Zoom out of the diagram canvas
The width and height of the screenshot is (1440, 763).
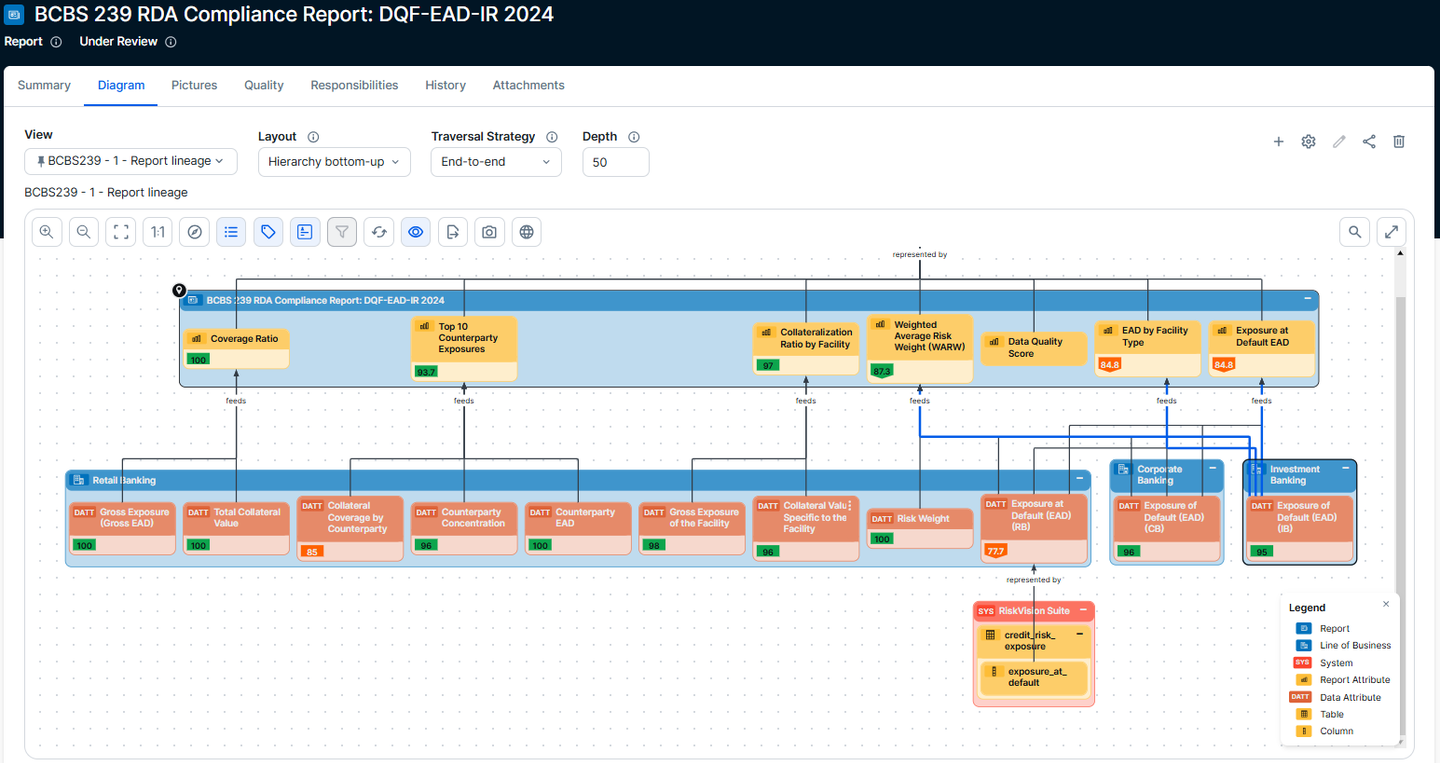[x=84, y=232]
